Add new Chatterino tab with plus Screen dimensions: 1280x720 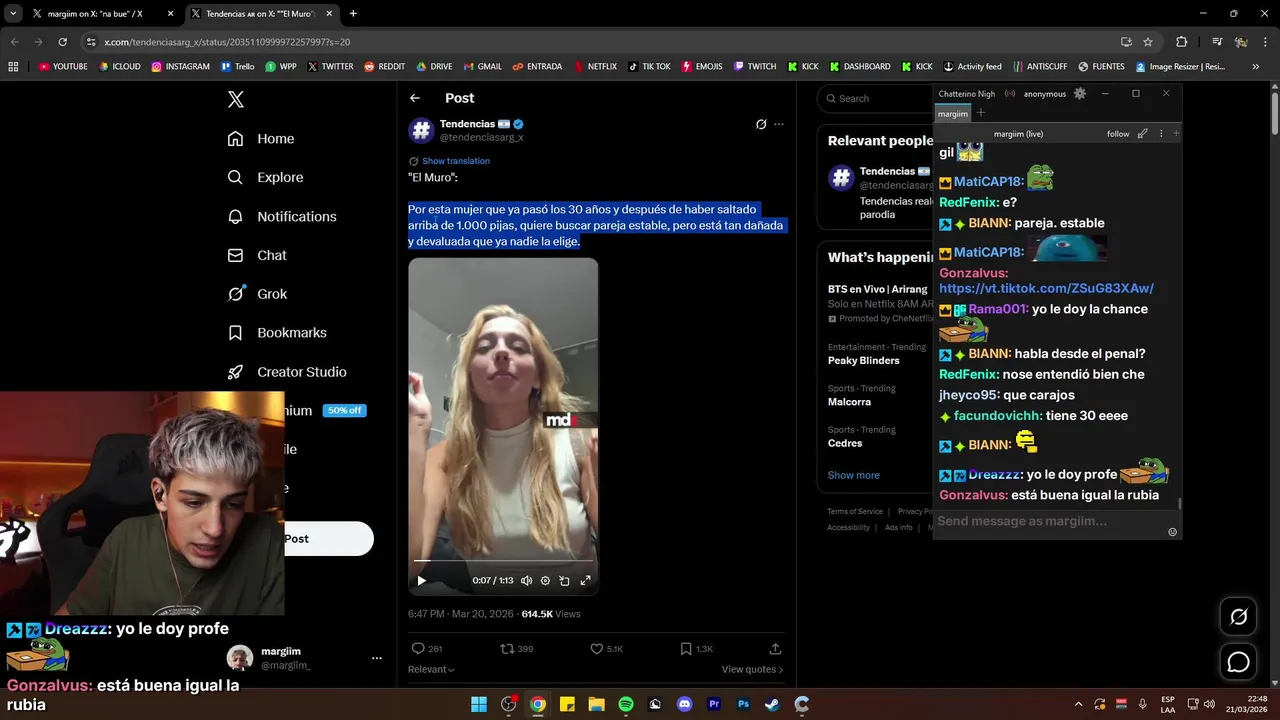[981, 113]
